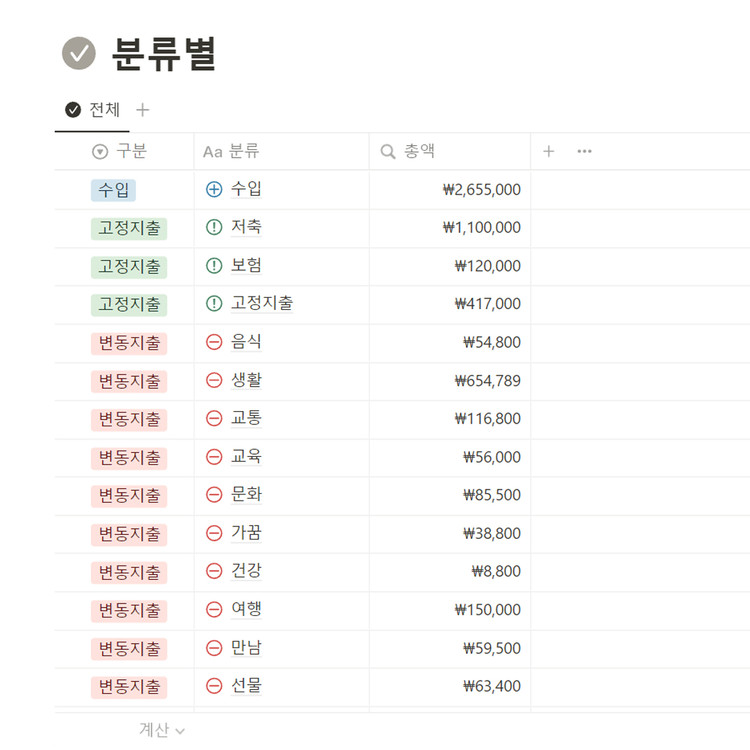Open the 생활 category page link
Viewport: 750px width, 750px height.
(246, 380)
